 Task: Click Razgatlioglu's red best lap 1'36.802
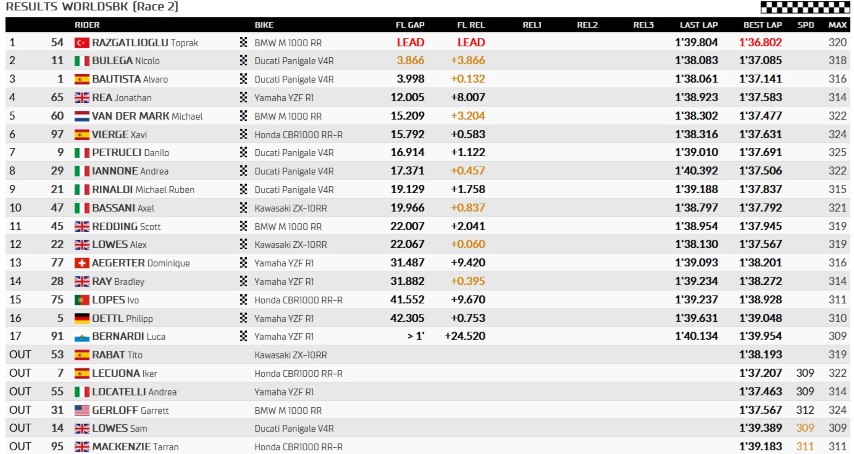760,42
